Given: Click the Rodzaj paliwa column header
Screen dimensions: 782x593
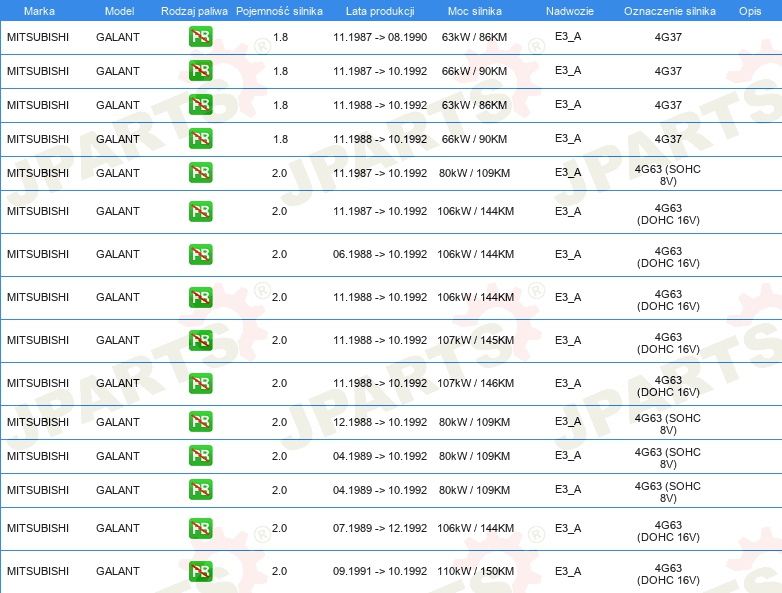Looking at the screenshot, I should [x=194, y=11].
